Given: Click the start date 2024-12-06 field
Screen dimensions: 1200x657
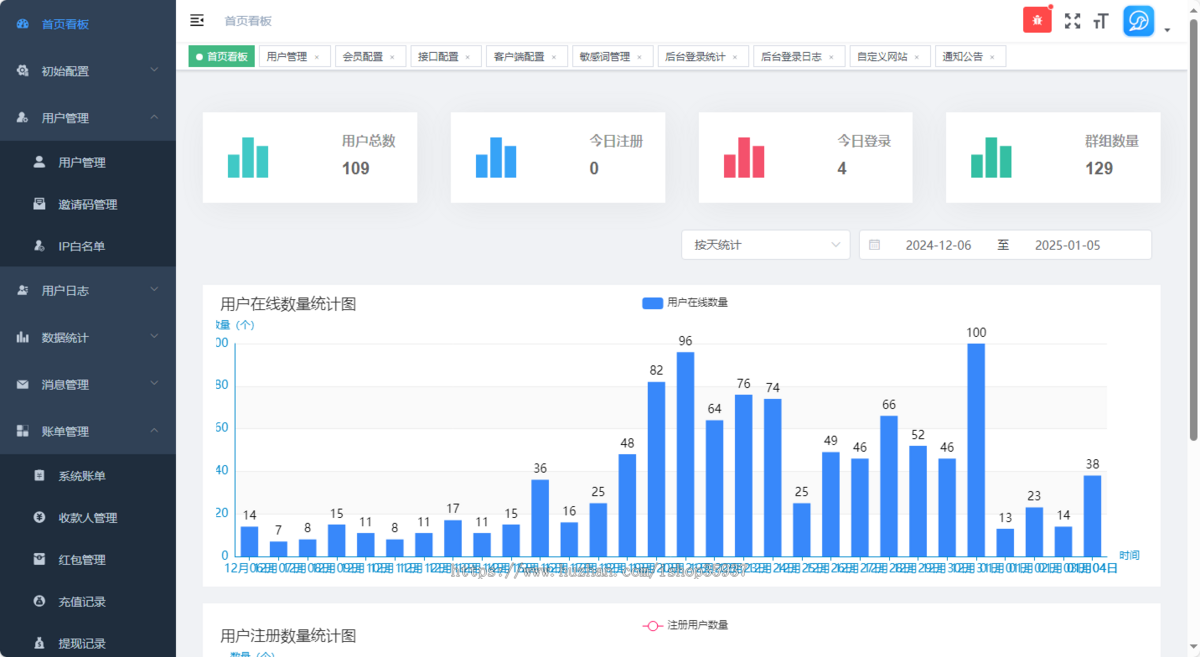Looking at the screenshot, I should tap(938, 245).
